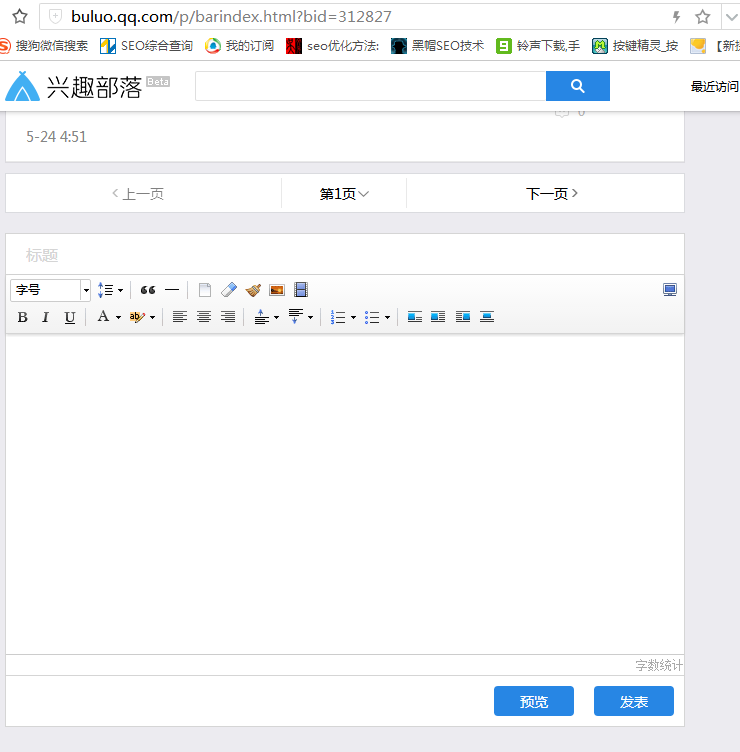This screenshot has width=740, height=752.
Task: Open the SEO综合查询 bookmark
Action: (146, 46)
